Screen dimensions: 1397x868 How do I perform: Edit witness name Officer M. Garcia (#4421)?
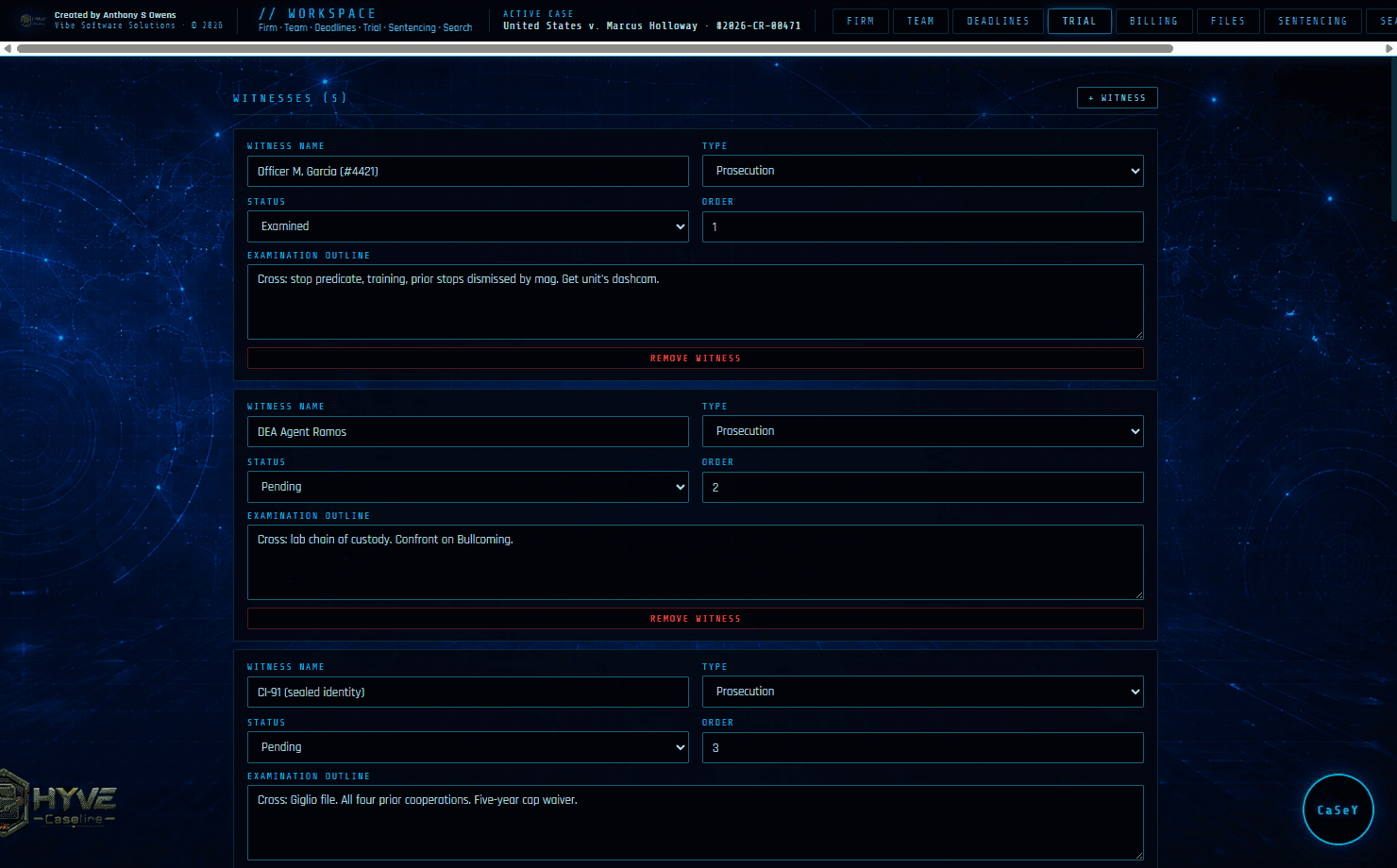coord(468,171)
